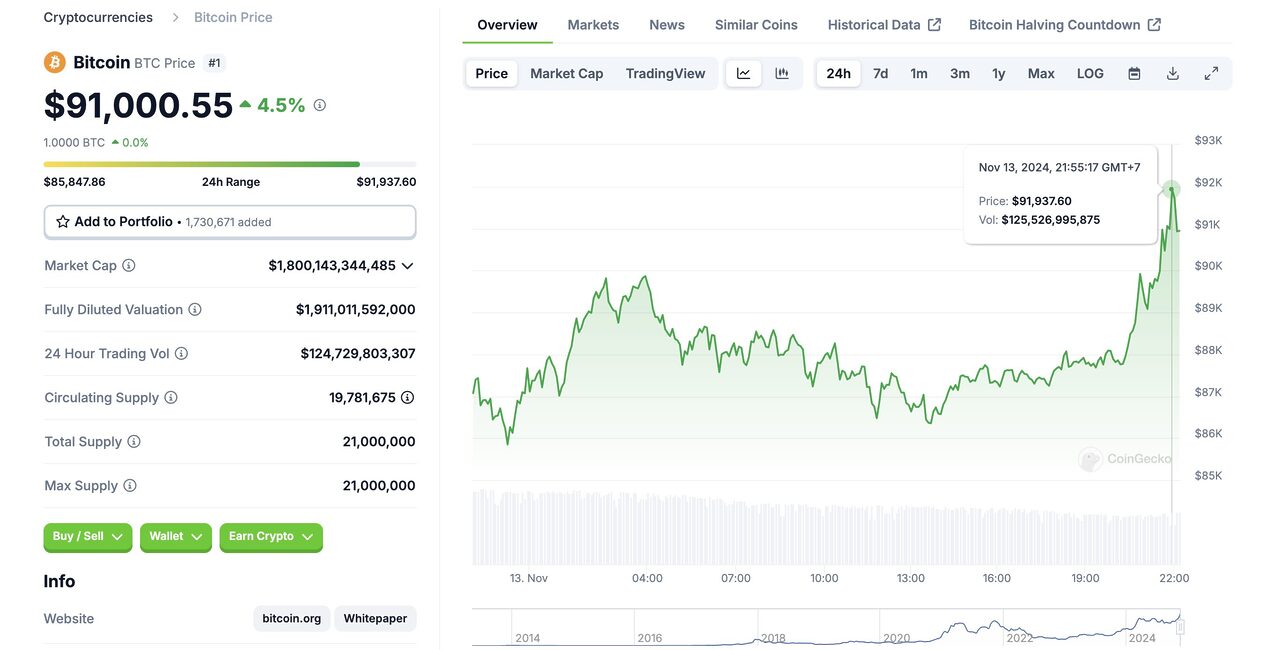Click the price peak marker on chart

click(x=1172, y=189)
